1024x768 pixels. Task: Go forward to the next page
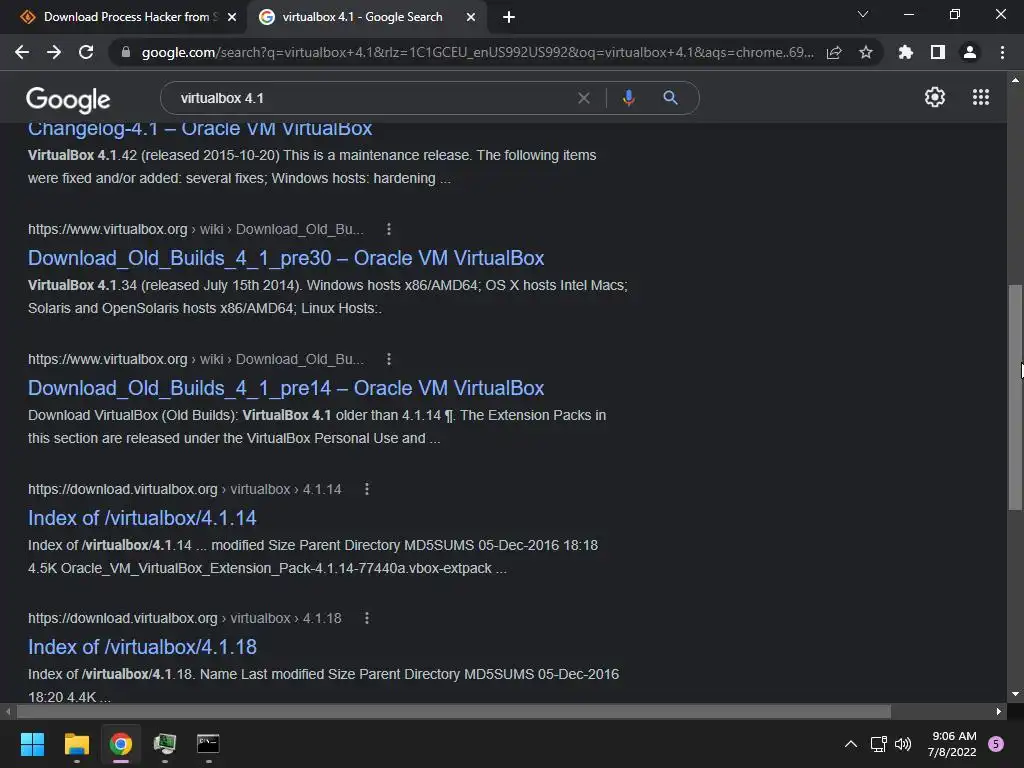point(54,52)
